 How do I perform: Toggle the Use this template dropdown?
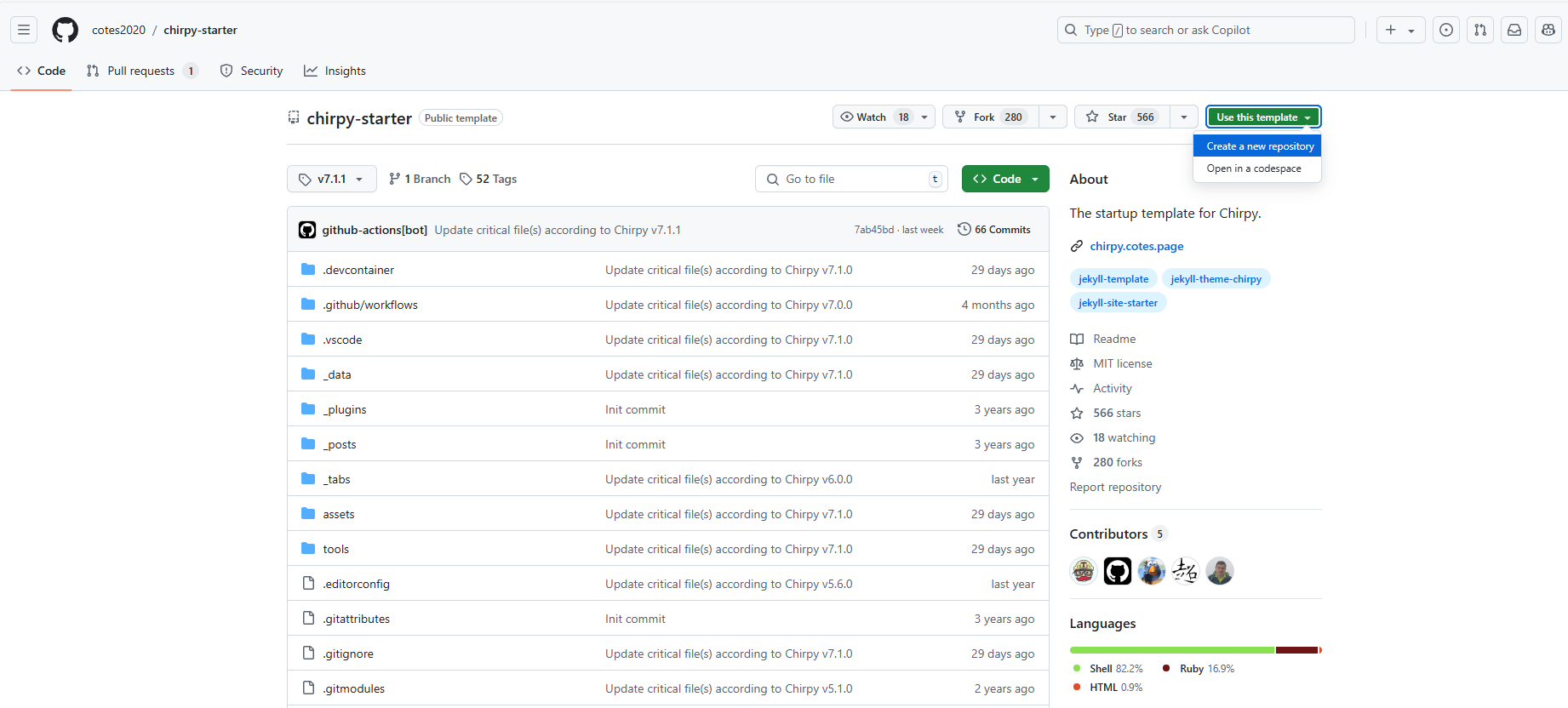pyautogui.click(x=1263, y=117)
